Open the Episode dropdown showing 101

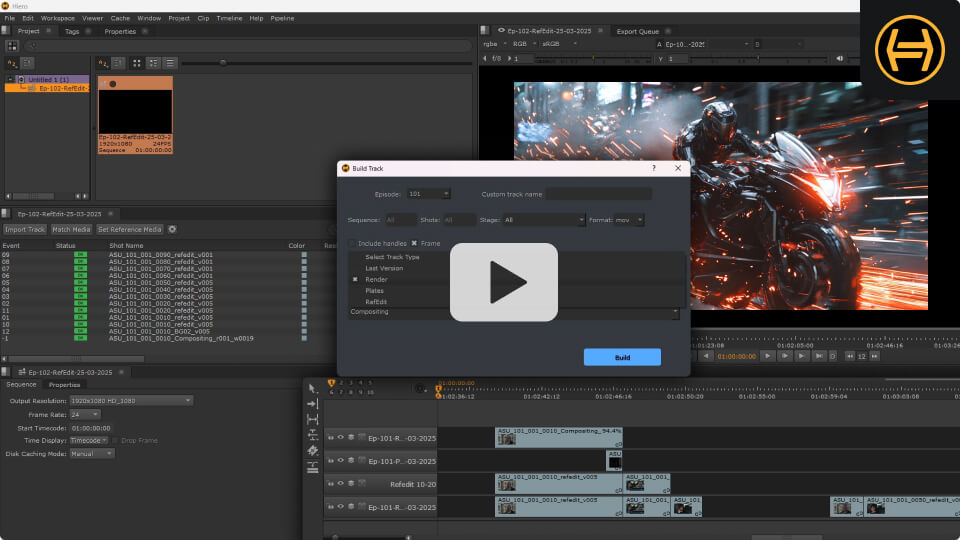click(429, 194)
